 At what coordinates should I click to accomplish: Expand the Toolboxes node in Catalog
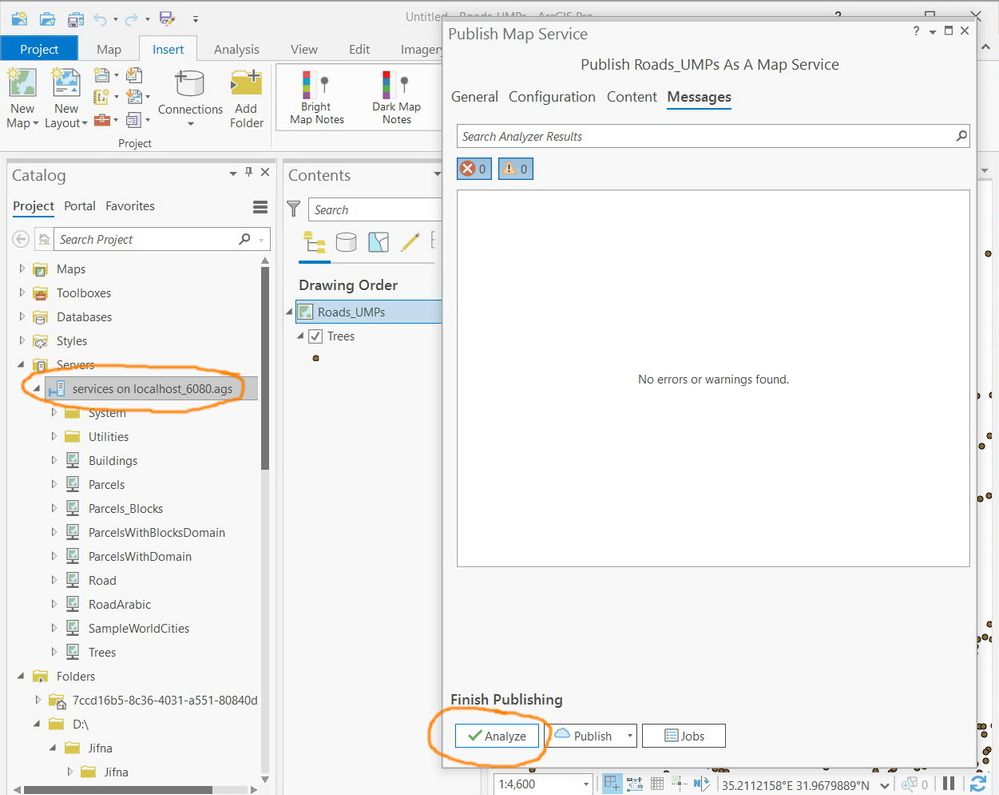click(x=22, y=293)
